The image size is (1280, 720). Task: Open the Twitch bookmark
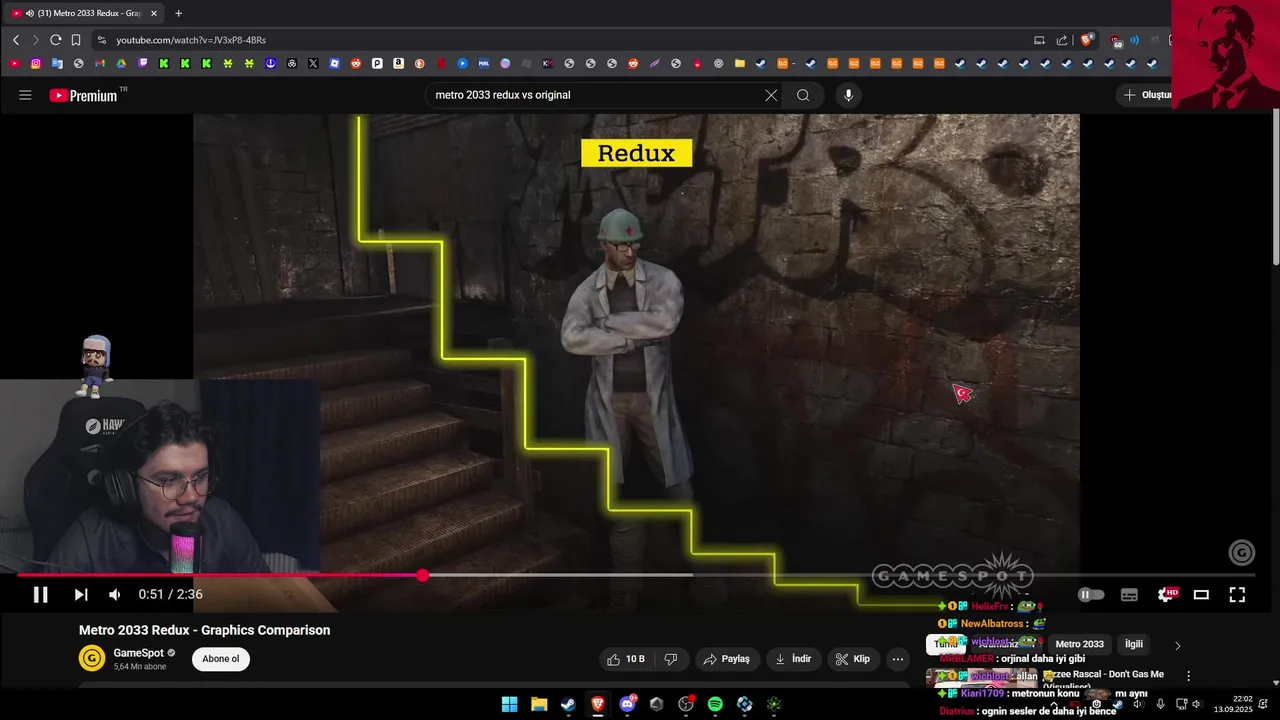click(x=143, y=63)
